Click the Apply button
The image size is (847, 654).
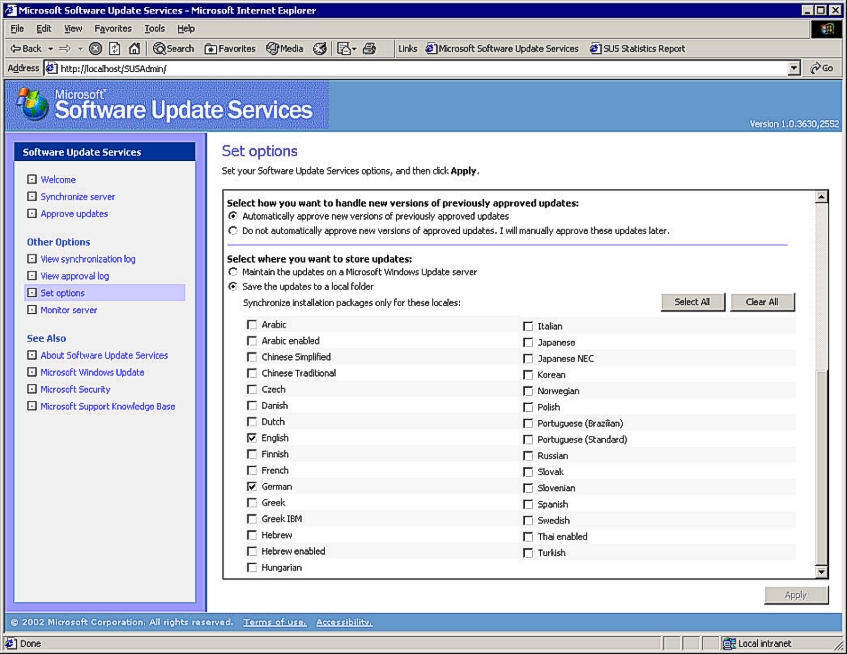point(796,595)
